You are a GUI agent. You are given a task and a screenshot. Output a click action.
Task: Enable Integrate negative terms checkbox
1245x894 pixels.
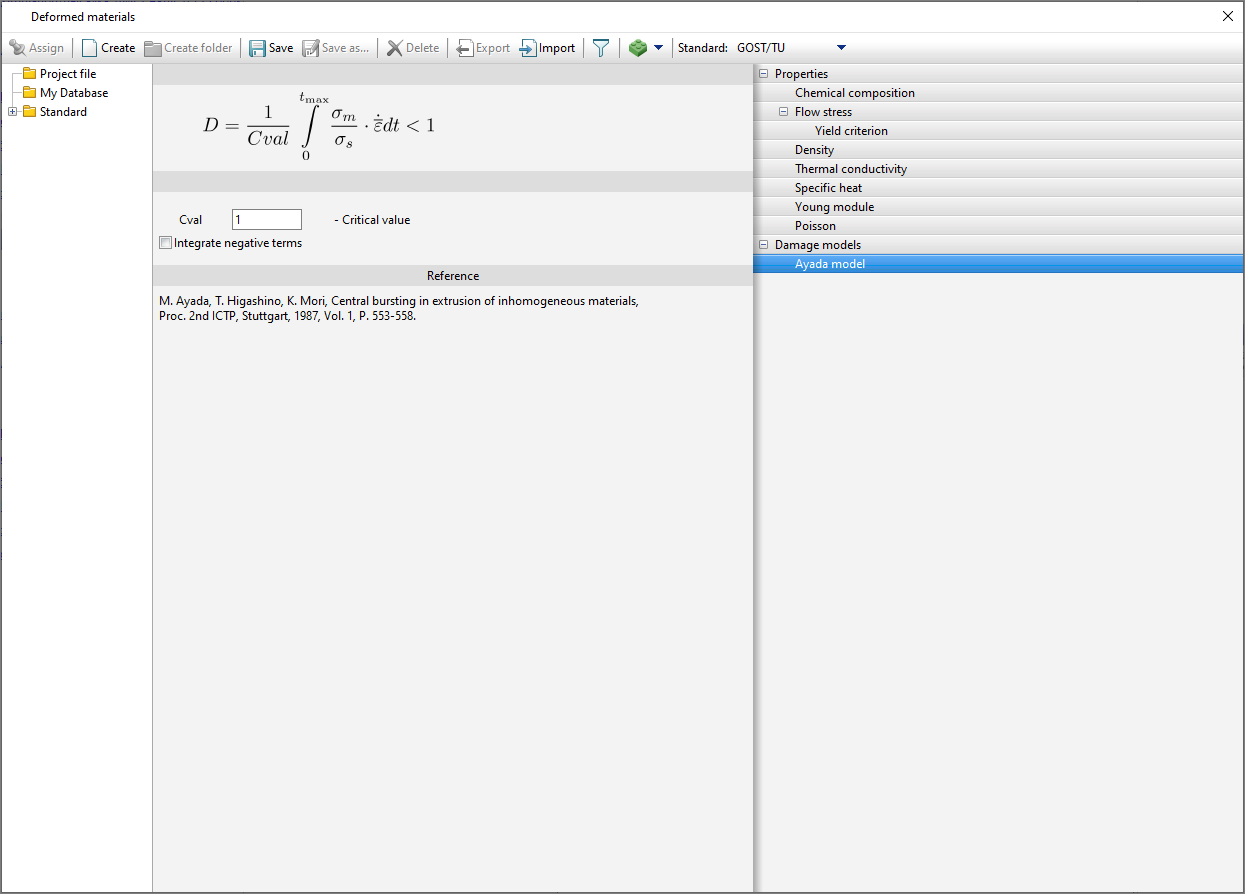point(166,243)
